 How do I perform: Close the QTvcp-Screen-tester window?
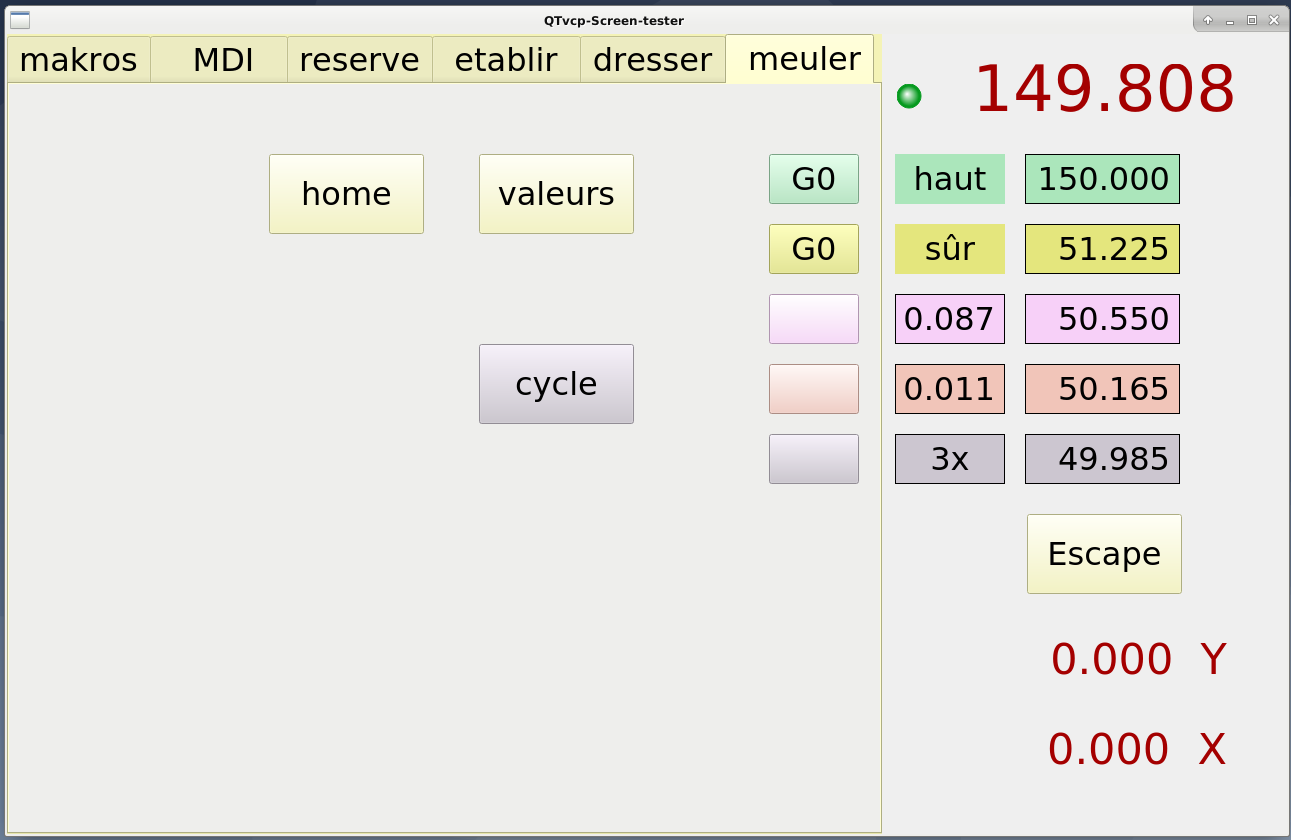click(x=1274, y=20)
